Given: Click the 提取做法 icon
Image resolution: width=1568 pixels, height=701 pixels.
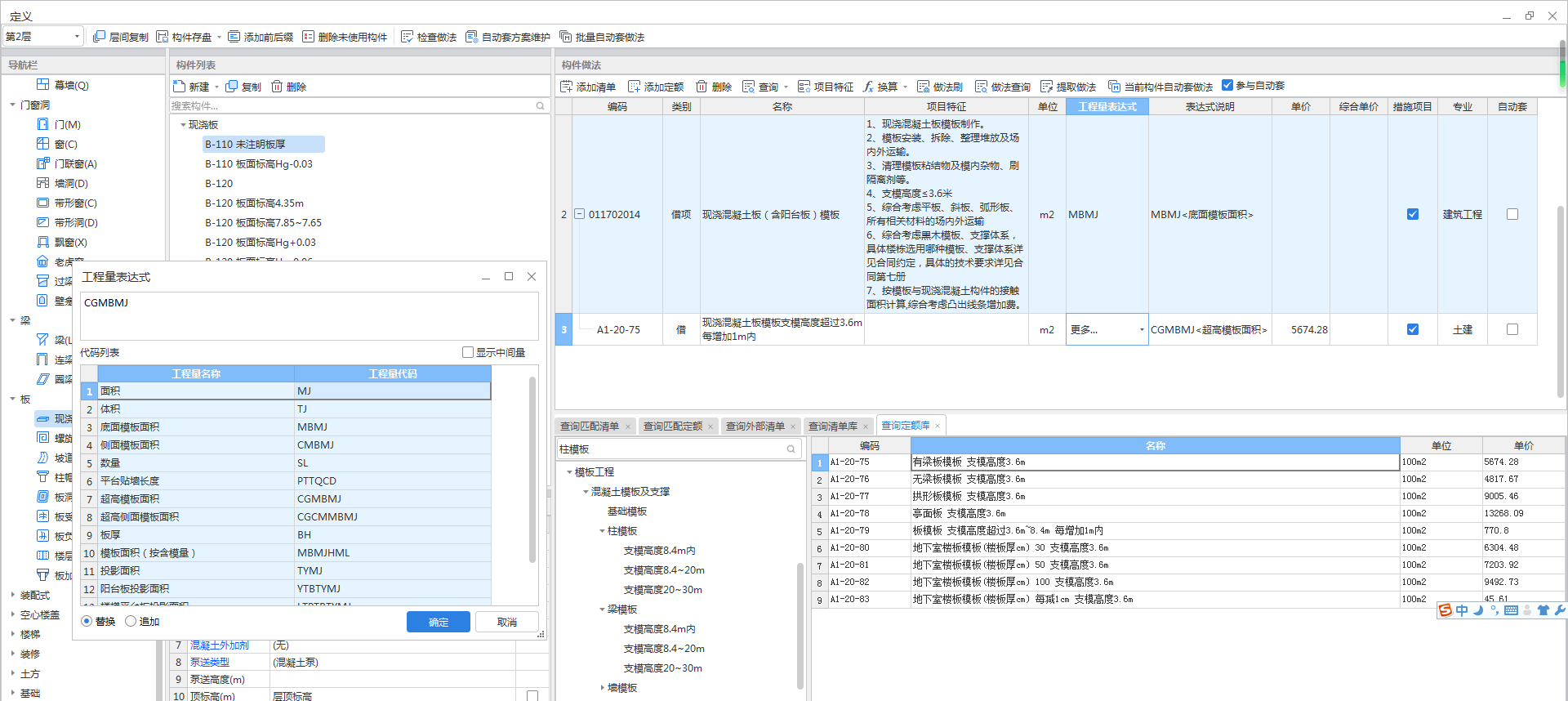Looking at the screenshot, I should coord(1047,87).
